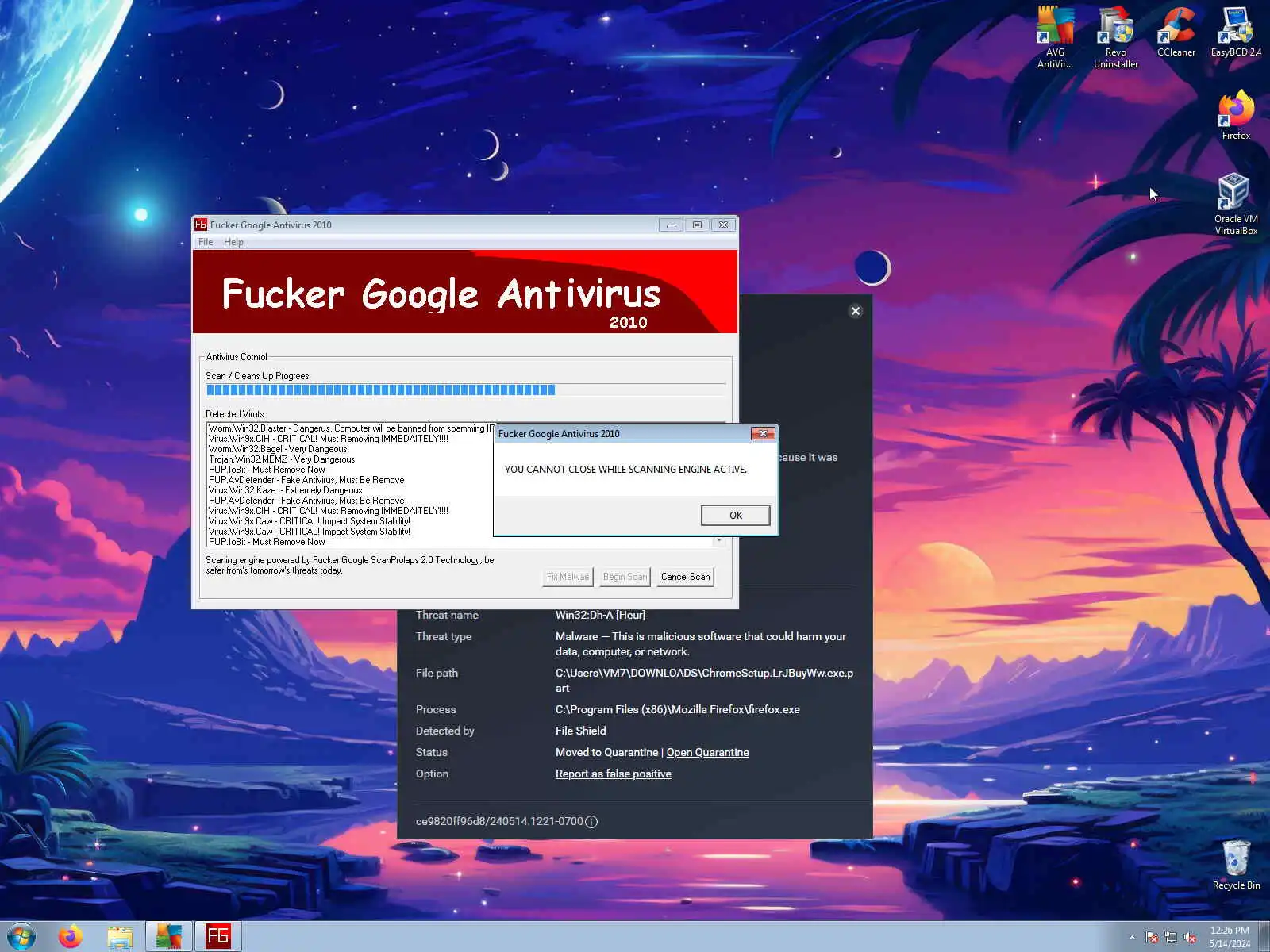Select the Recycle Bin icon
The image size is (1270, 952).
click(x=1236, y=865)
